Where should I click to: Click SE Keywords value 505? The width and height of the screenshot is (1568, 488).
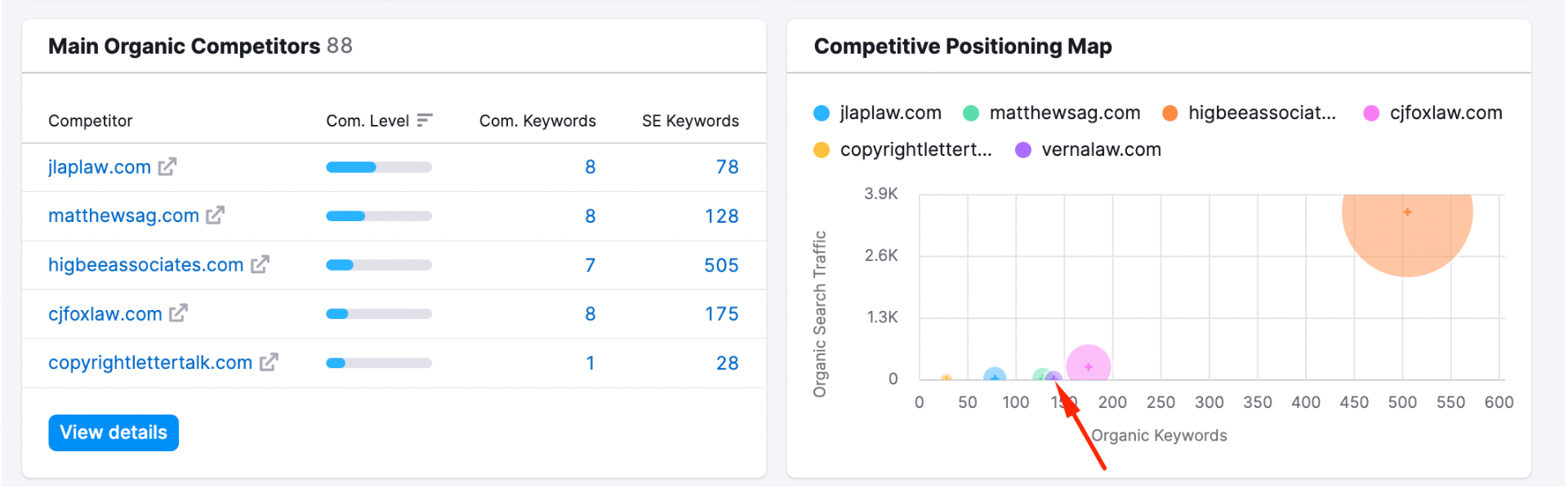[x=721, y=265]
